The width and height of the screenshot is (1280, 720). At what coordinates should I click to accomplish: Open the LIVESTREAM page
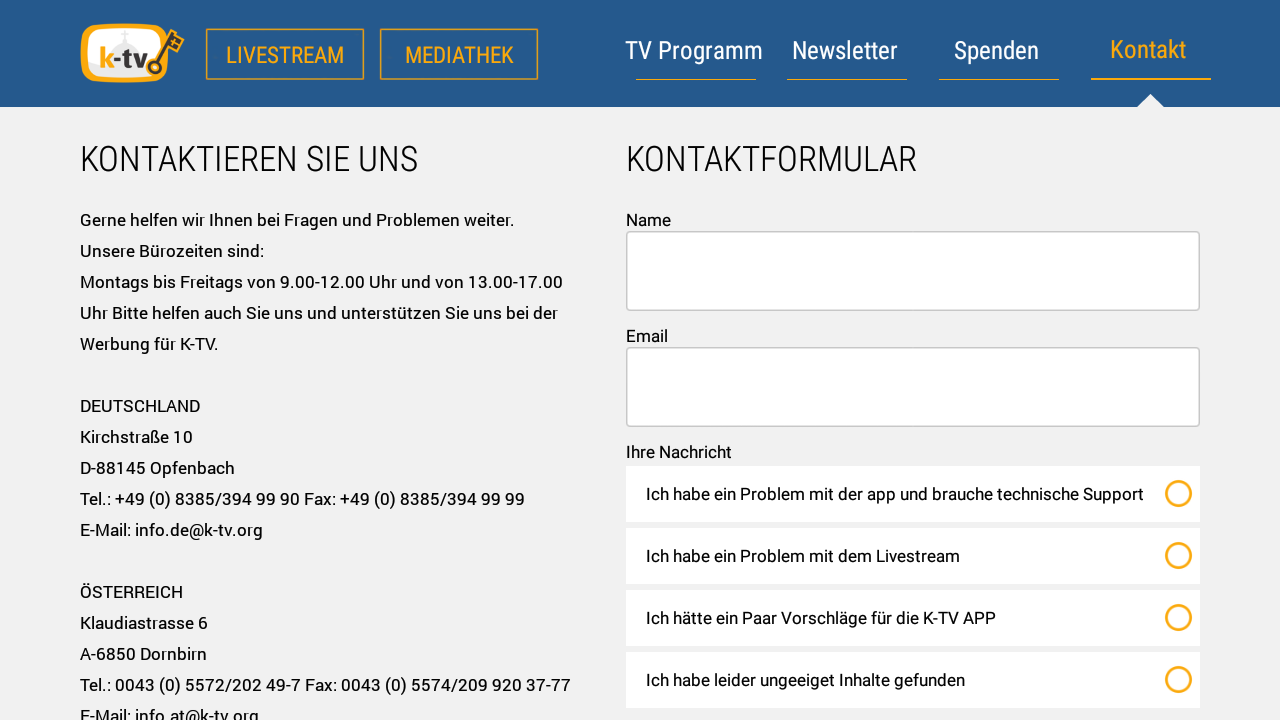284,54
